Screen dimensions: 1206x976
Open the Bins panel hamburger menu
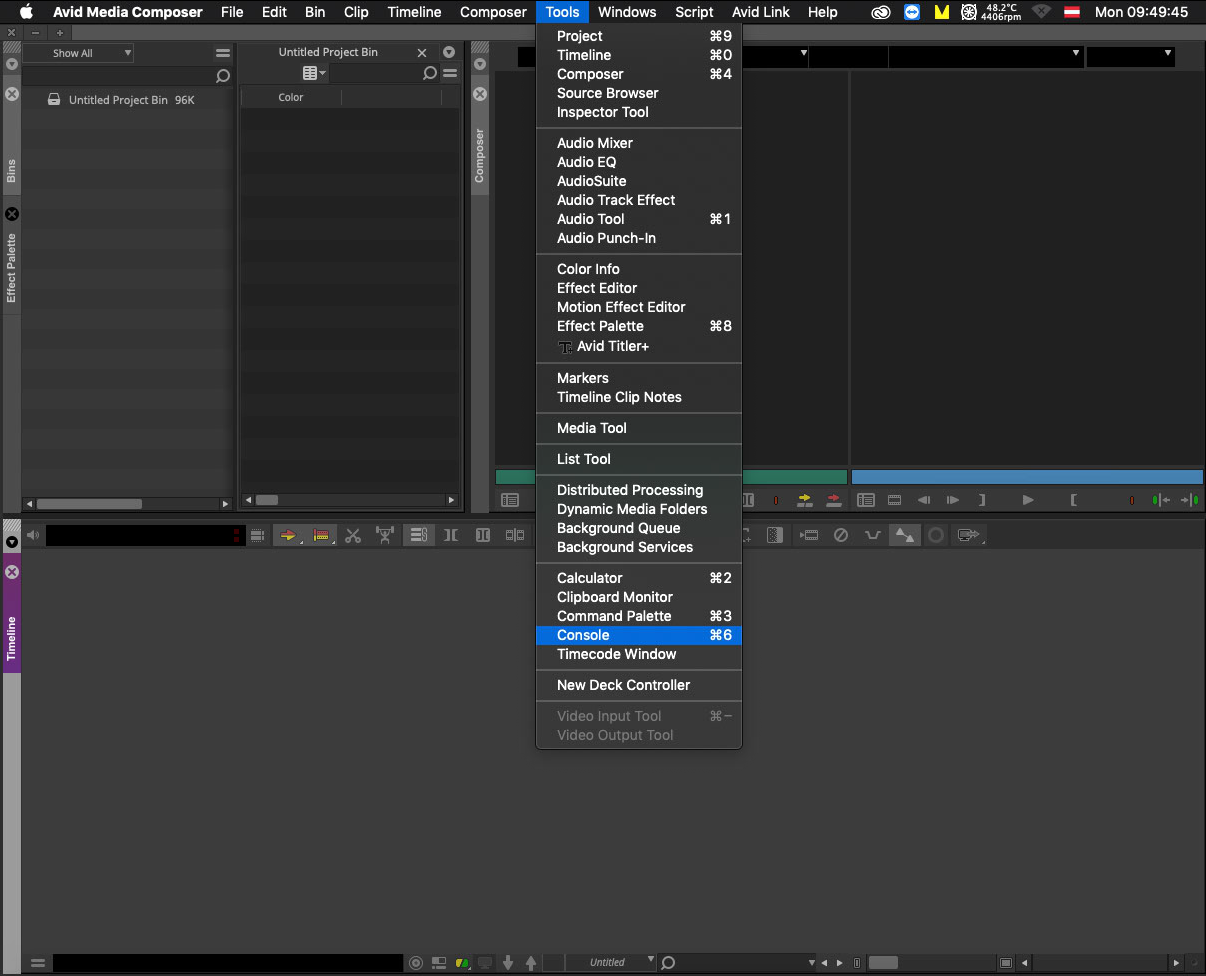222,53
